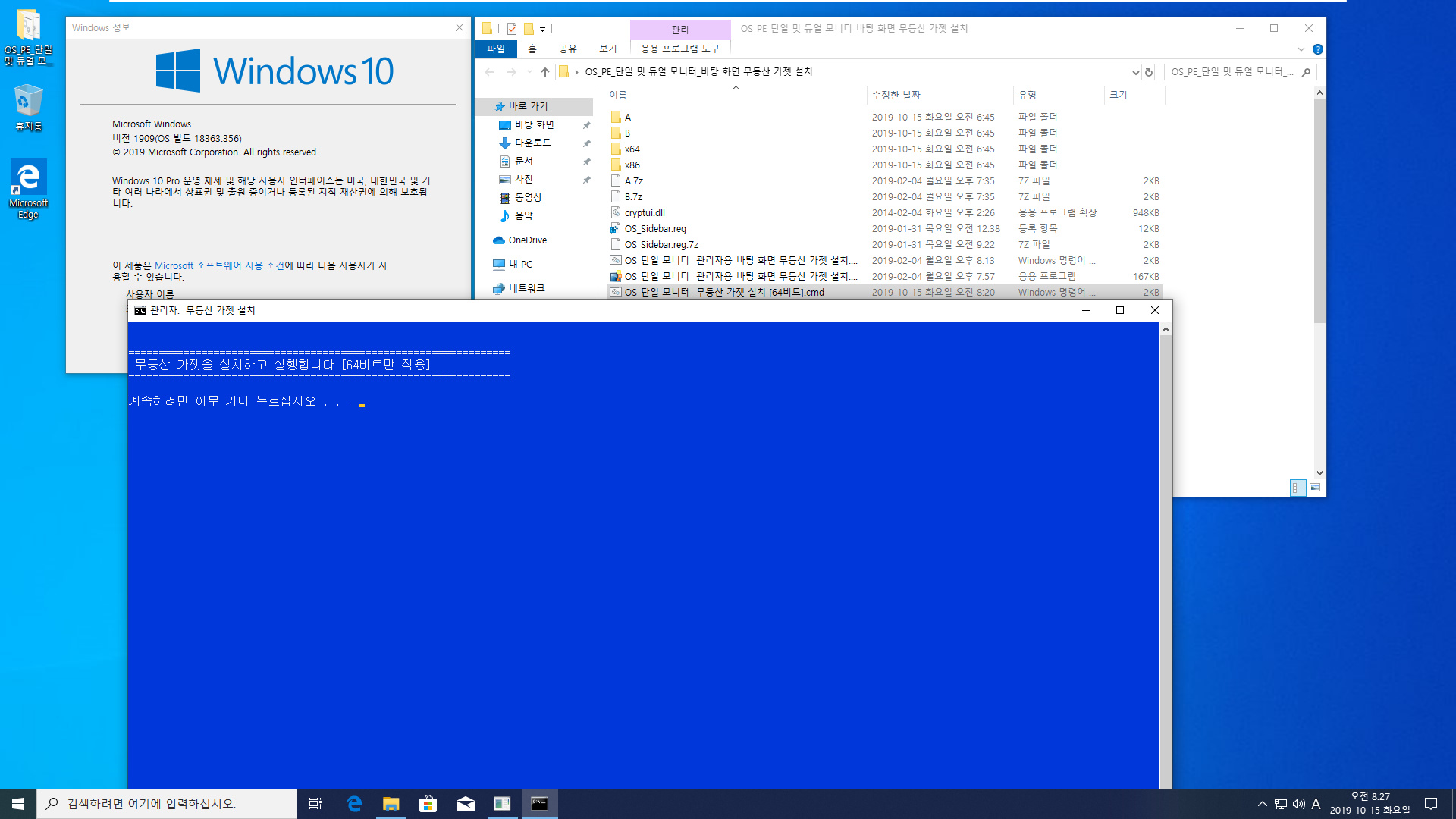Open 응용 프로그램 도구 ribbon tab
The width and height of the screenshot is (1456, 819).
679,49
